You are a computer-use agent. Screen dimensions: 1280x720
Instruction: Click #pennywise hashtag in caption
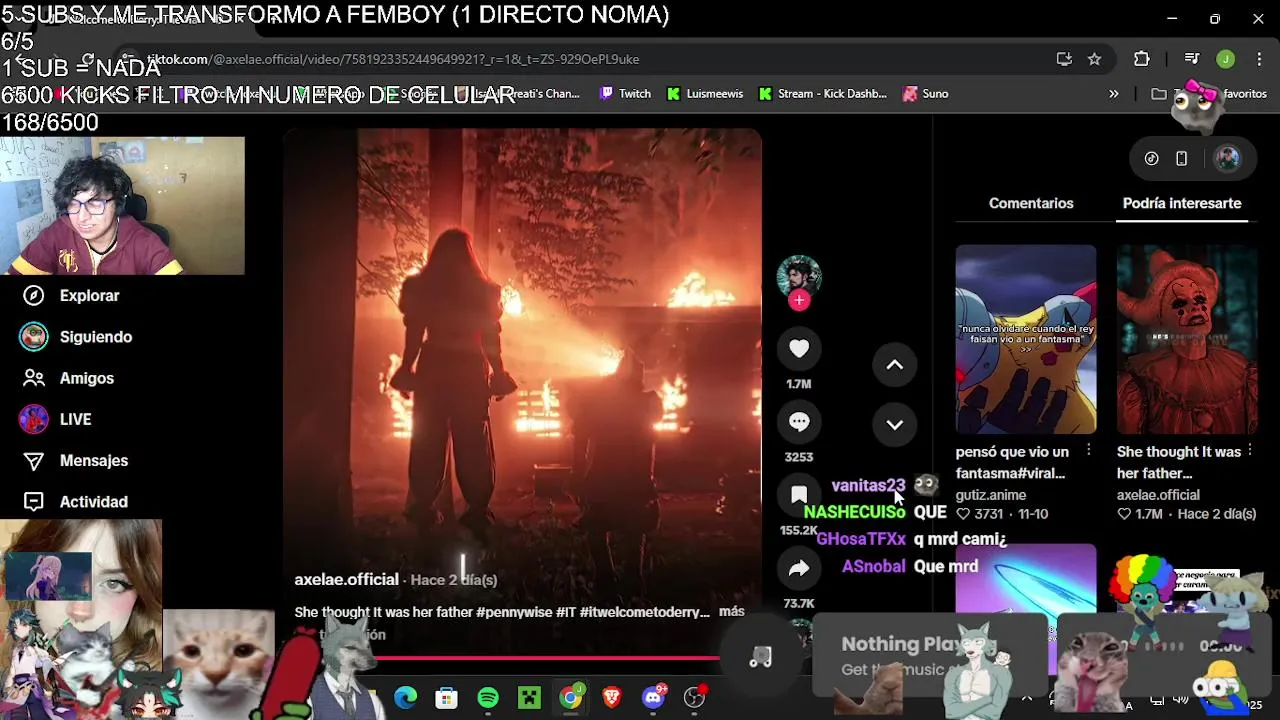coord(514,612)
